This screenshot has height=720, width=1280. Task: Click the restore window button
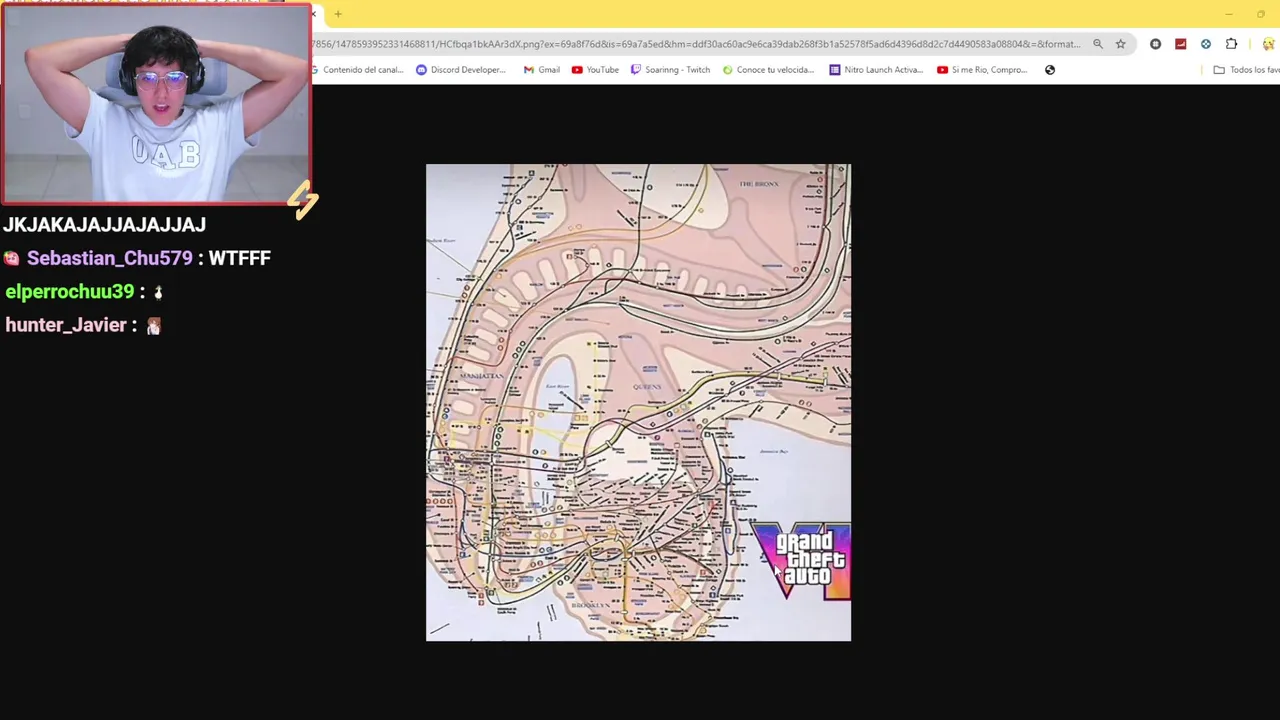(1261, 14)
